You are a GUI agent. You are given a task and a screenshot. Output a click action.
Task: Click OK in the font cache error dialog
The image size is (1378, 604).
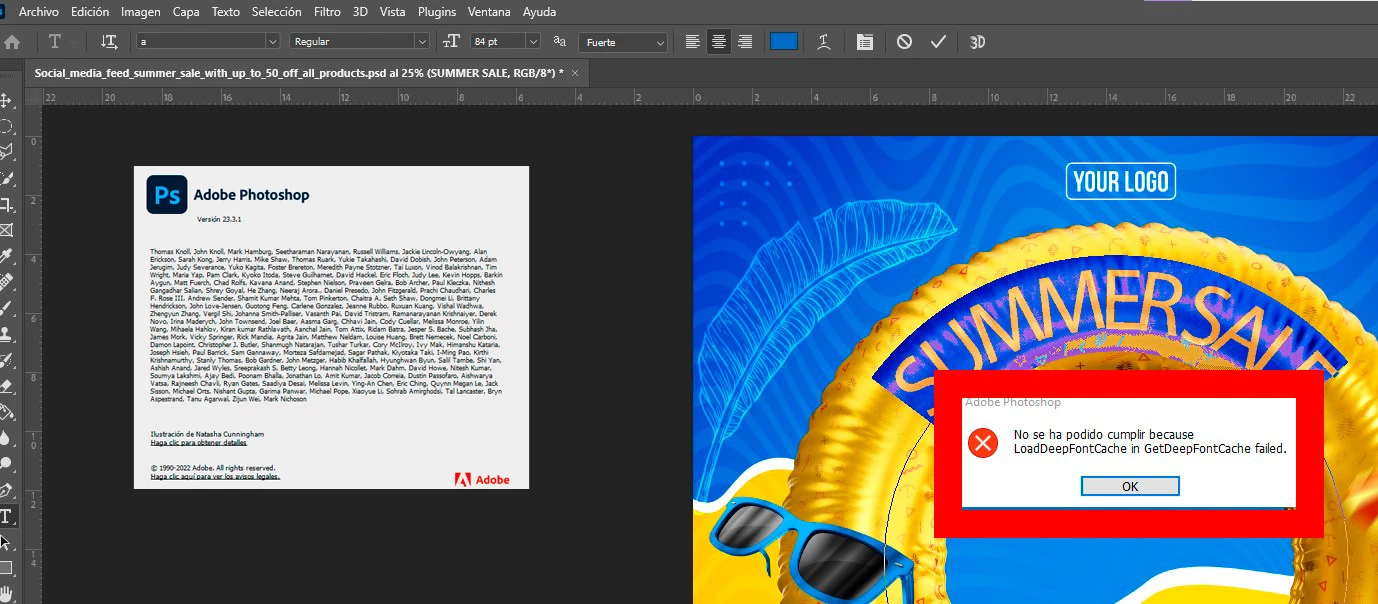[x=1130, y=486]
